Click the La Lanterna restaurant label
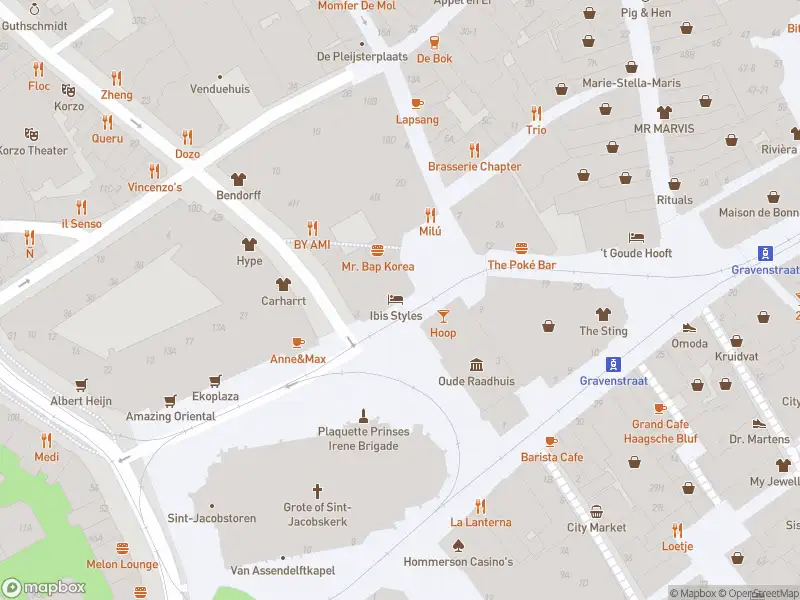This screenshot has width=800, height=600. click(x=481, y=522)
